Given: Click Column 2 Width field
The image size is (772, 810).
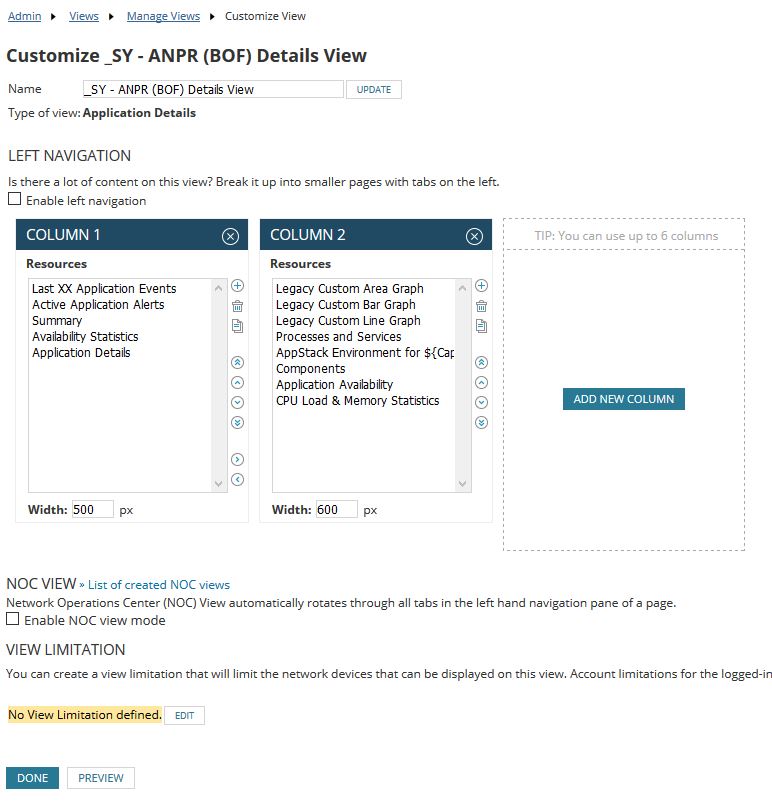Looking at the screenshot, I should tap(336, 509).
